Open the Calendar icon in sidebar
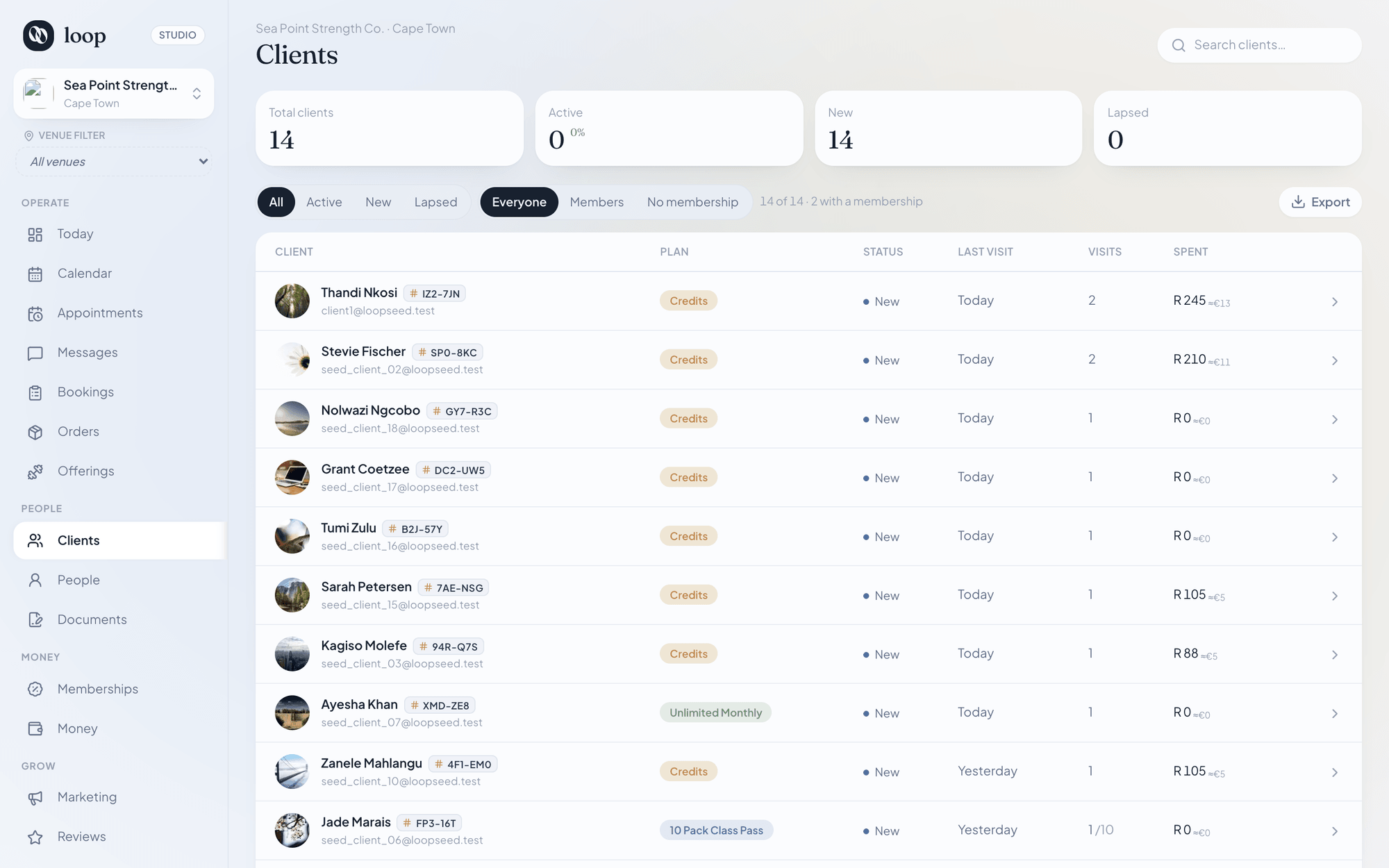This screenshot has height=868, width=1389. 35,274
